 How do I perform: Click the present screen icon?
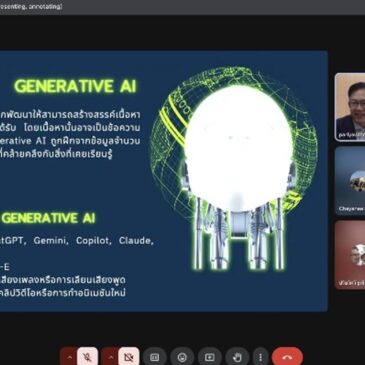[209, 357]
